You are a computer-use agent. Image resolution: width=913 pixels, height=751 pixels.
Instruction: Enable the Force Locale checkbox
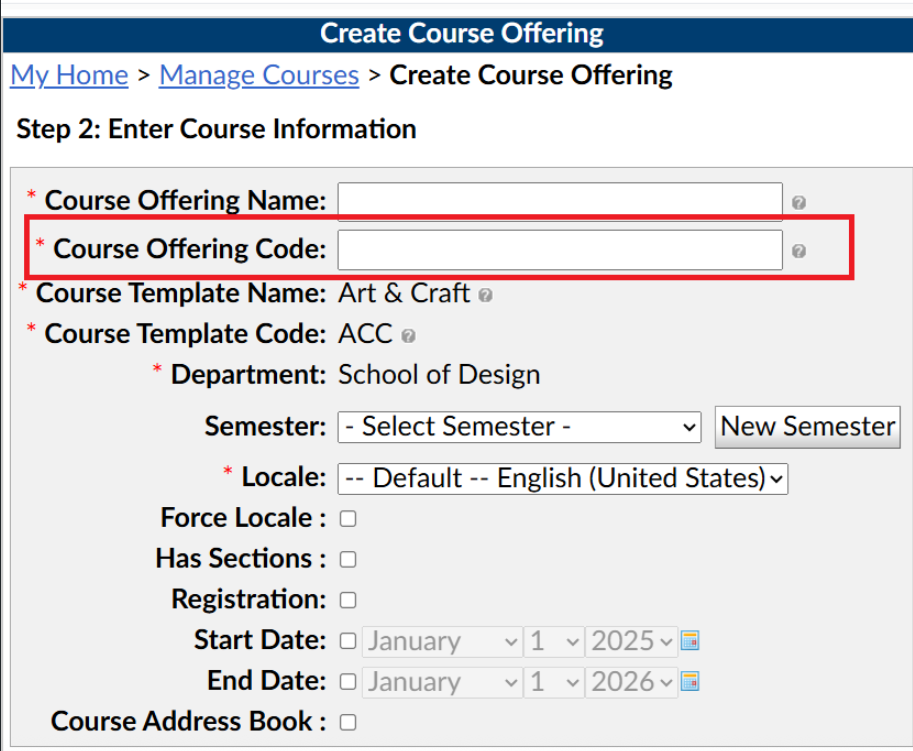(348, 519)
